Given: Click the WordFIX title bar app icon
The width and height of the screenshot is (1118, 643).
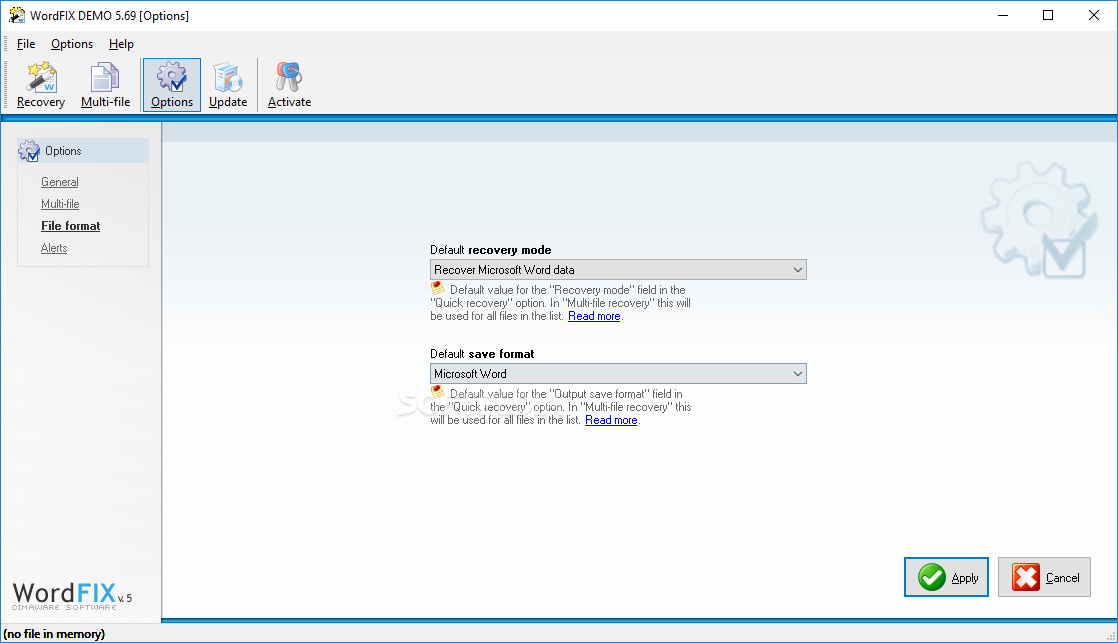Looking at the screenshot, I should point(16,15).
